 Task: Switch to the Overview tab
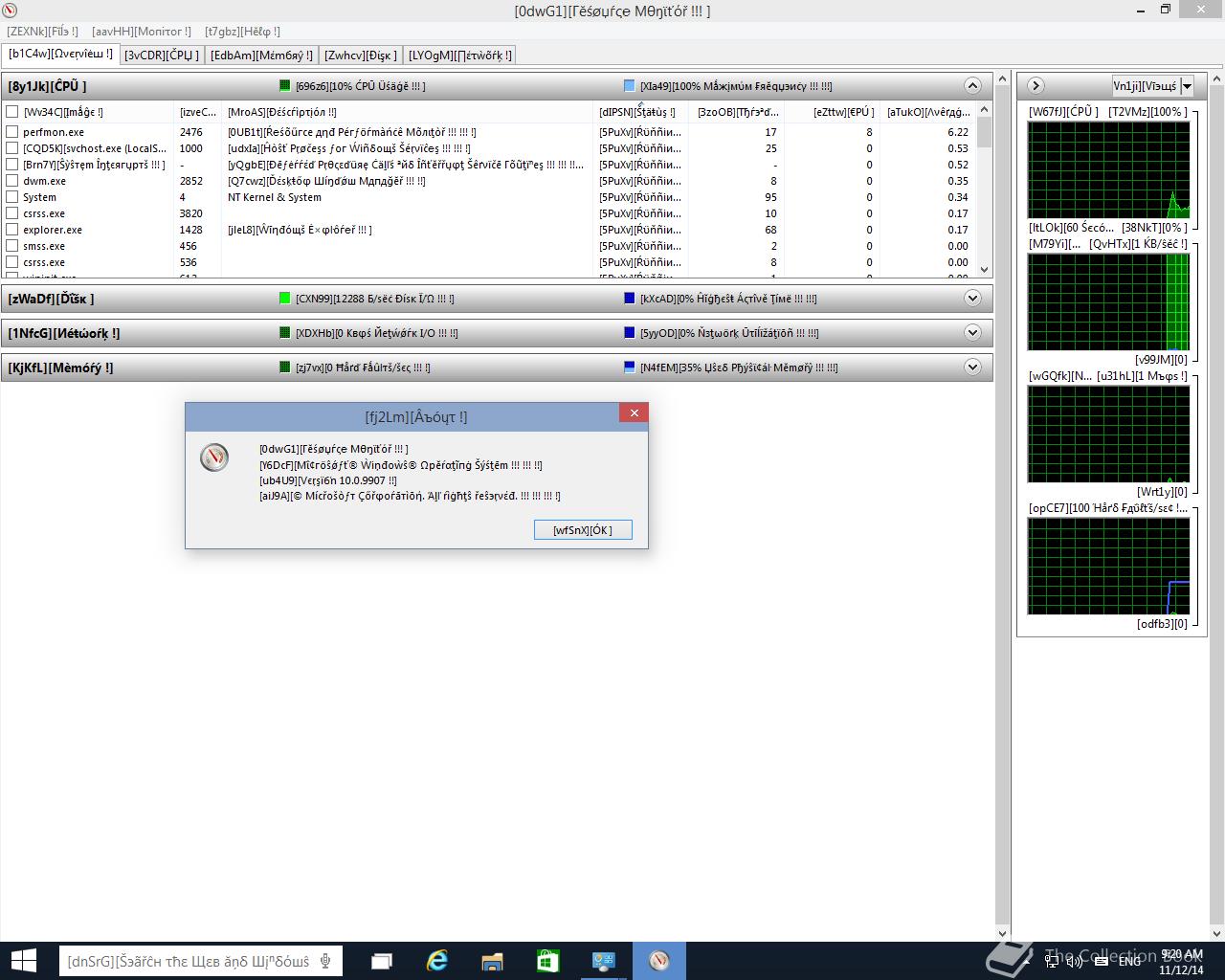60,54
